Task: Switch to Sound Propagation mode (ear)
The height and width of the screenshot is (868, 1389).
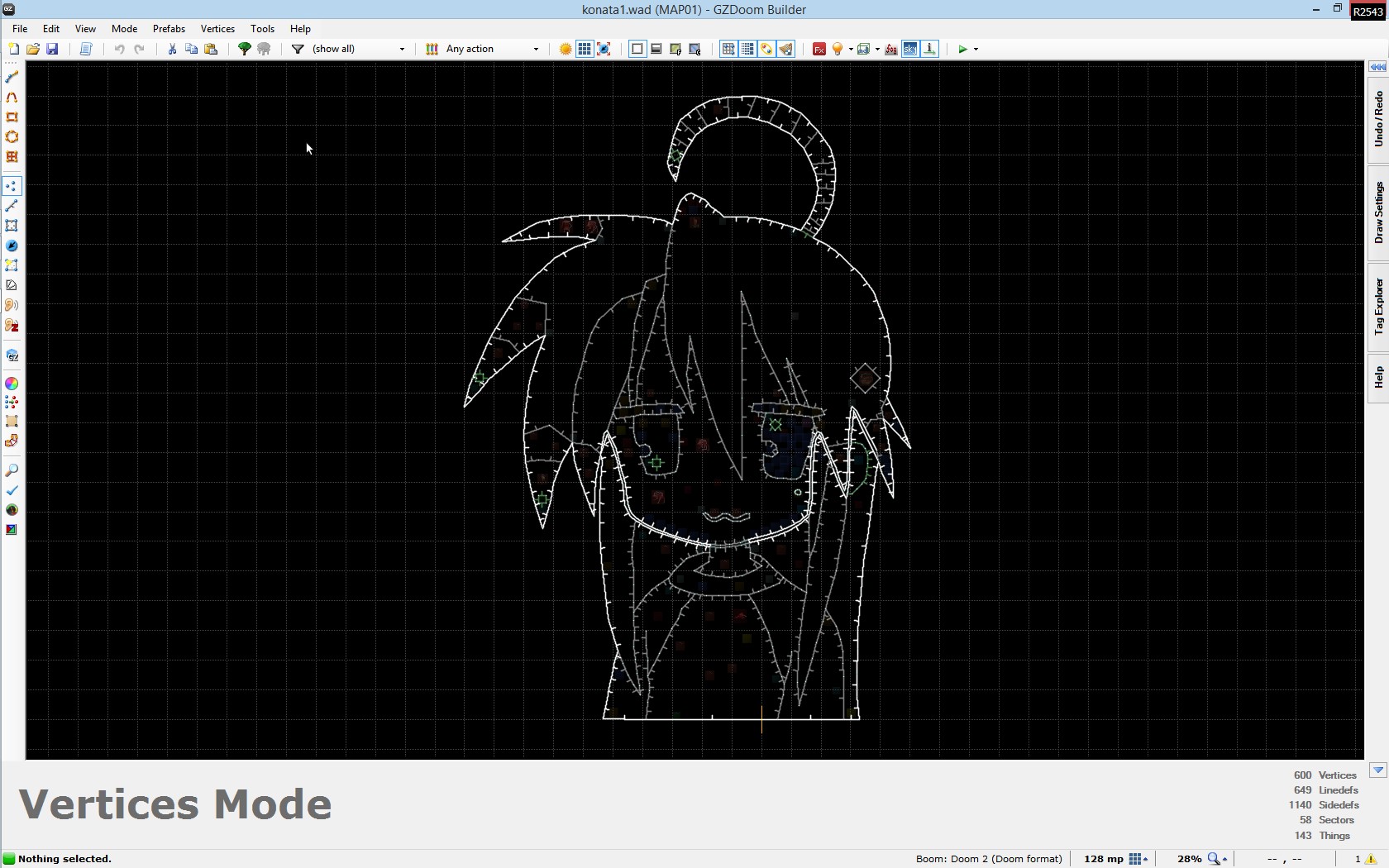Action: (x=12, y=305)
